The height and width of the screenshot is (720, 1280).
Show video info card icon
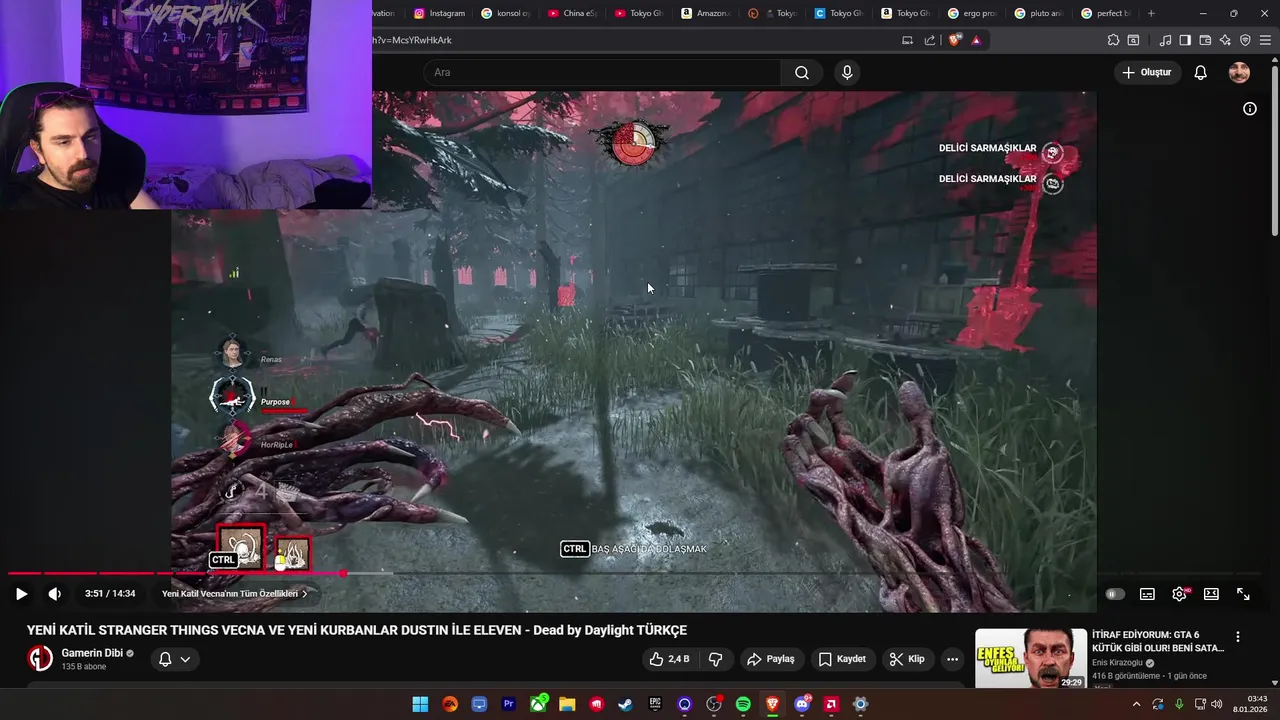click(1250, 109)
